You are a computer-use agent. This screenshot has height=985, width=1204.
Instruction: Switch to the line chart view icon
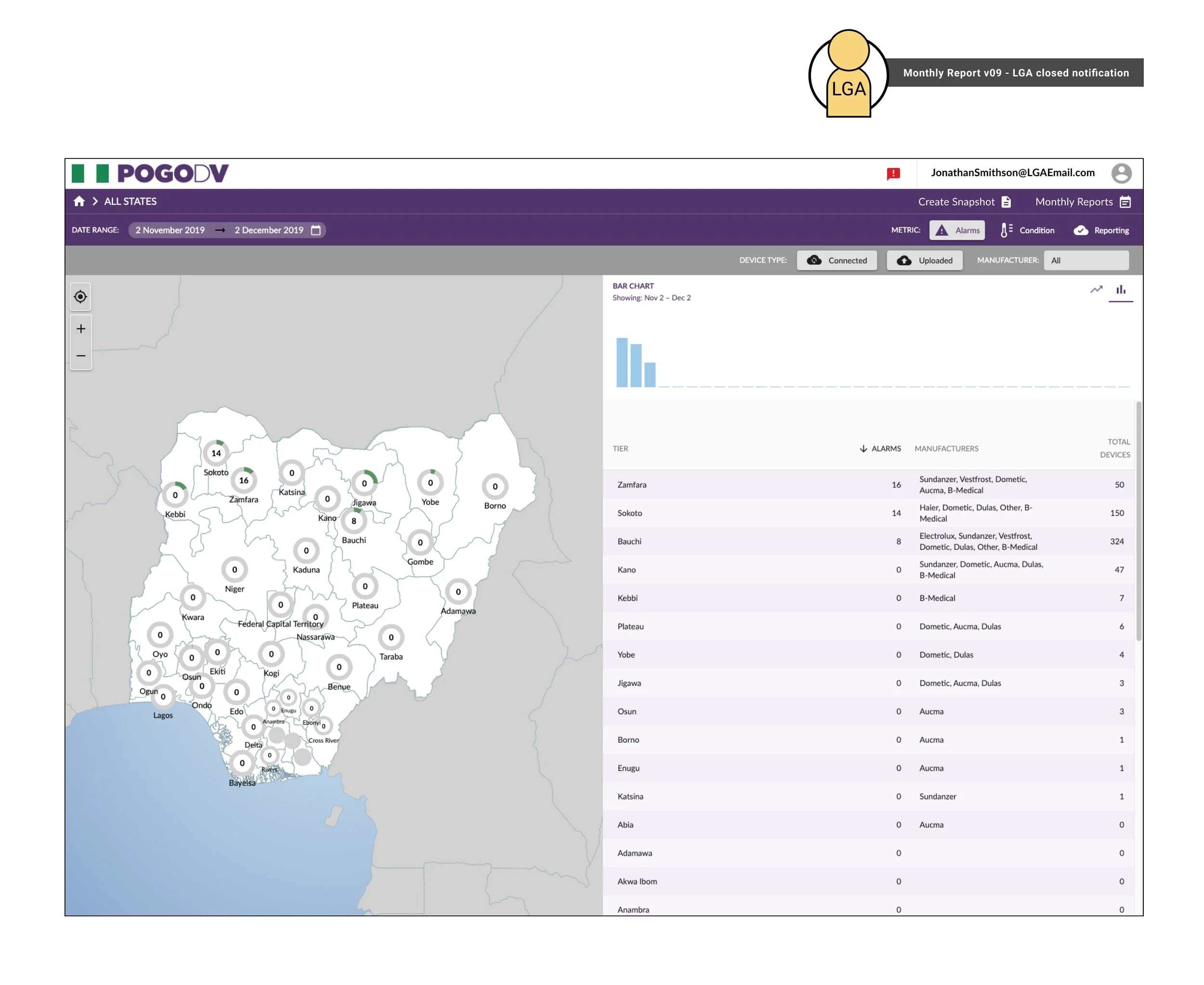(x=1095, y=289)
